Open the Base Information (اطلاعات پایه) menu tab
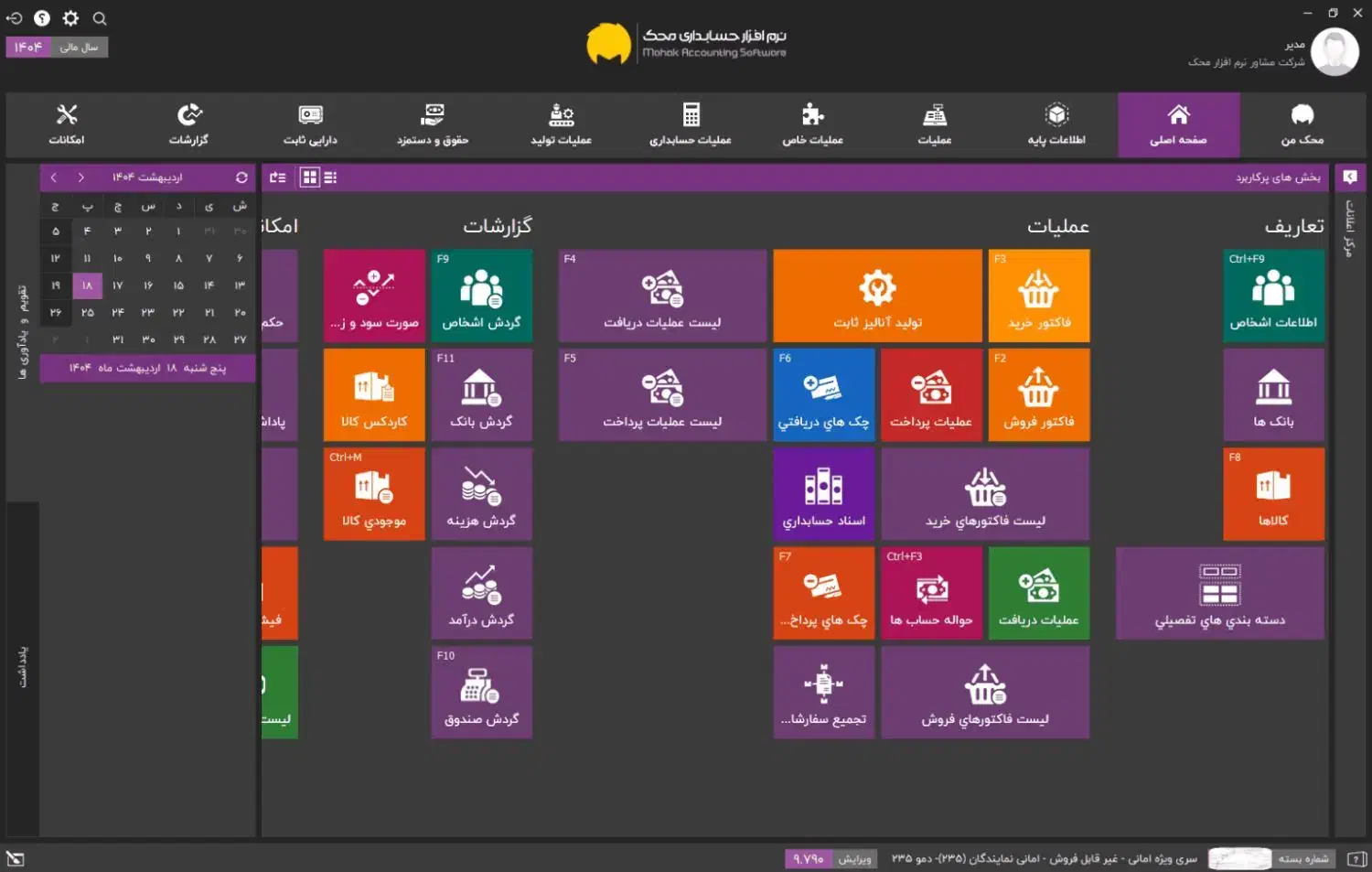Image resolution: width=1372 pixels, height=872 pixels. [1056, 124]
